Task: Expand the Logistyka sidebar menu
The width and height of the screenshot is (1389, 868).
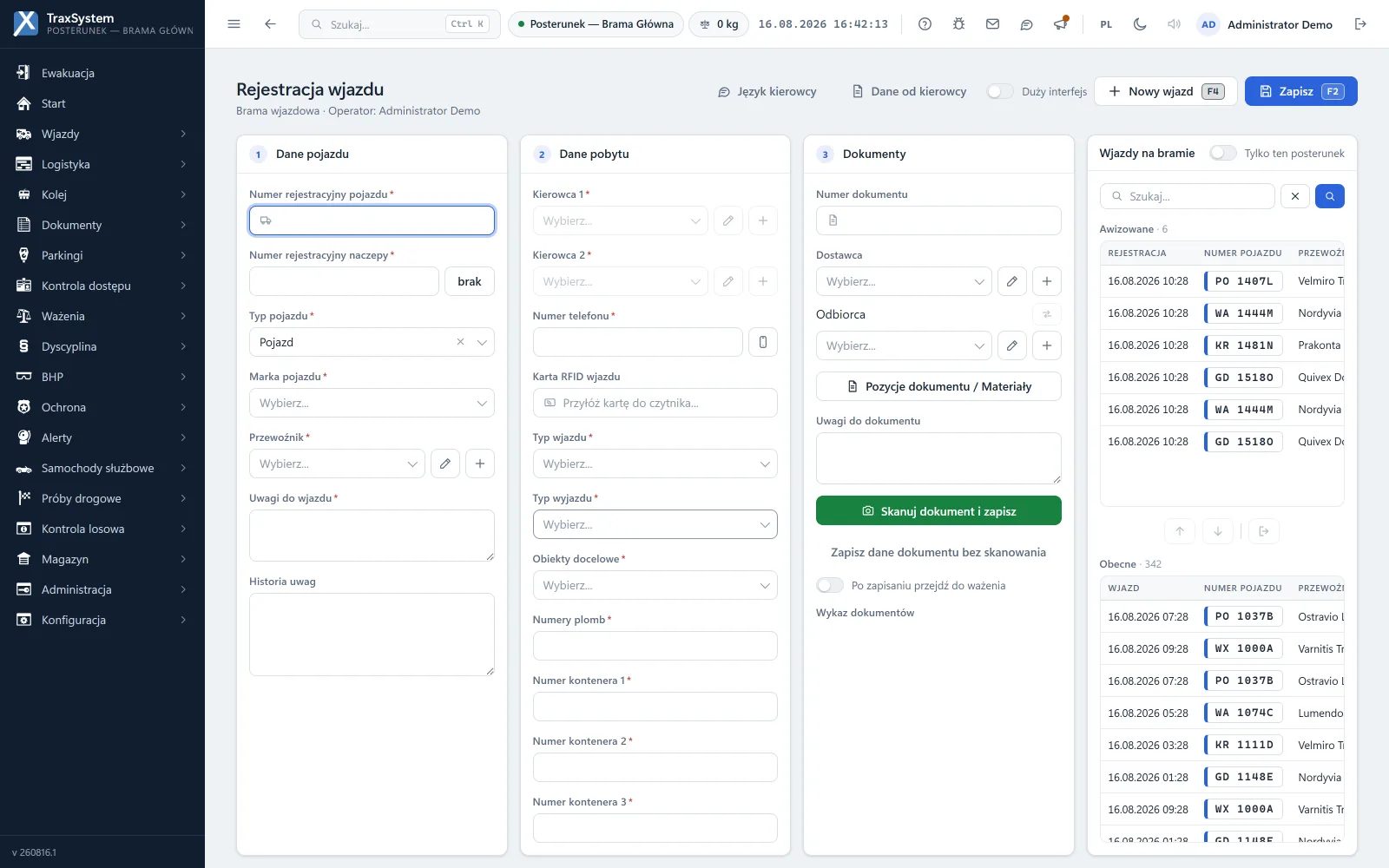Action: tap(102, 164)
